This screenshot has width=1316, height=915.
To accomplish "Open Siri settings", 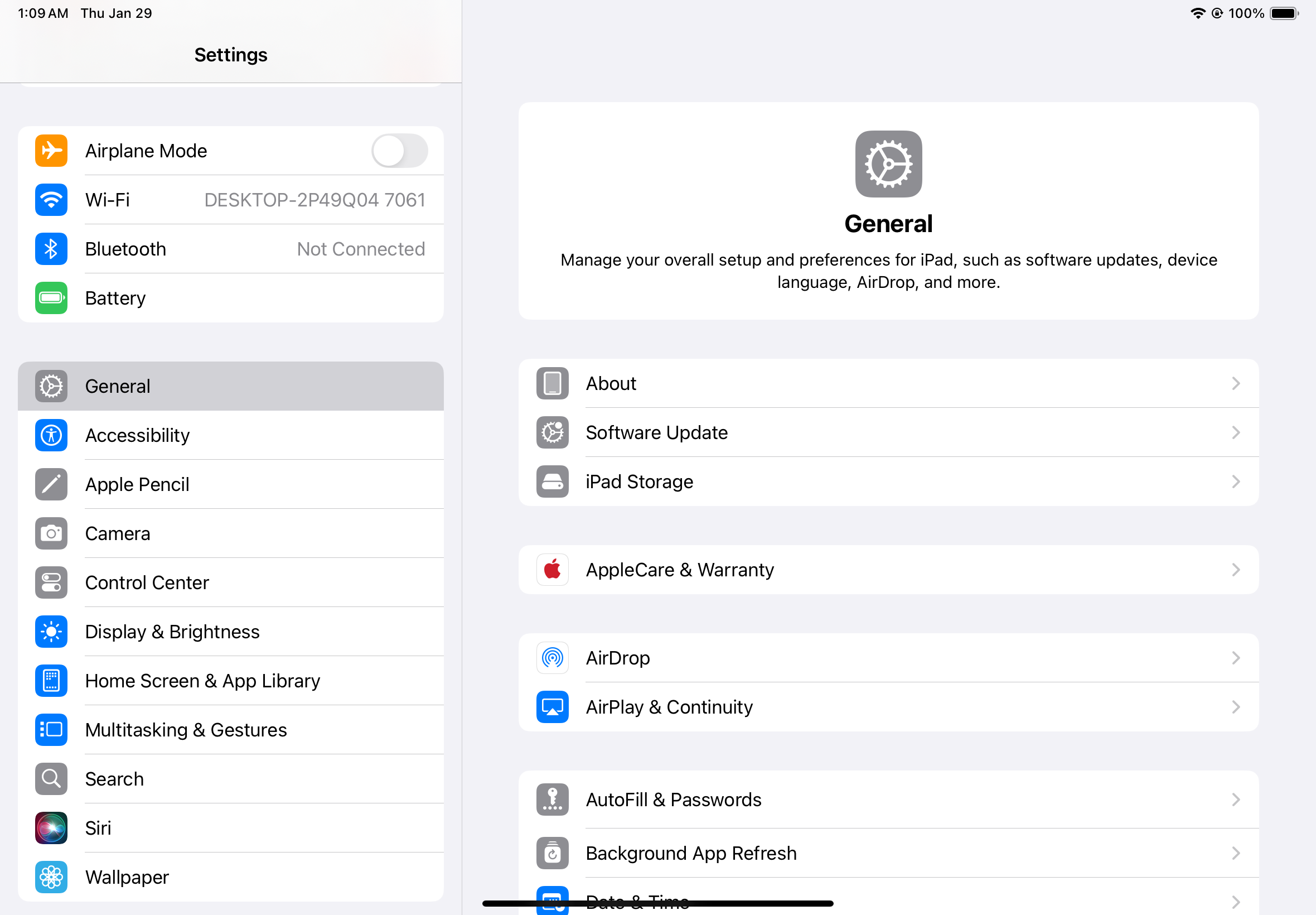I will point(231,828).
